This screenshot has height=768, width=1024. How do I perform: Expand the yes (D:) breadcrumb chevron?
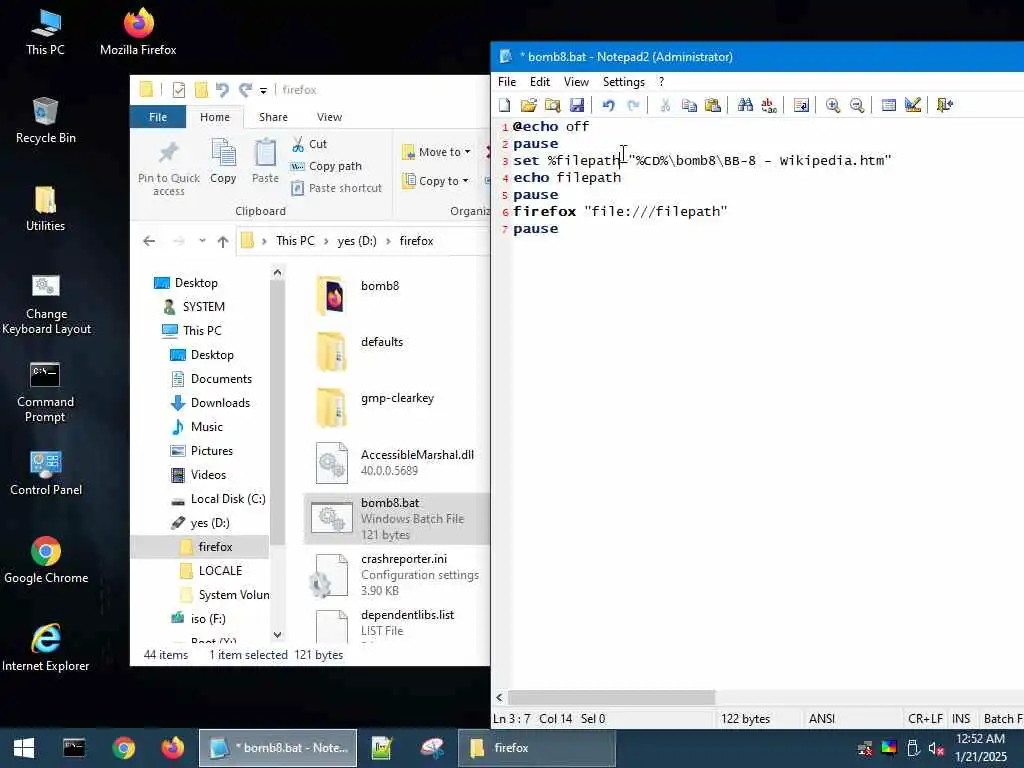pos(388,241)
